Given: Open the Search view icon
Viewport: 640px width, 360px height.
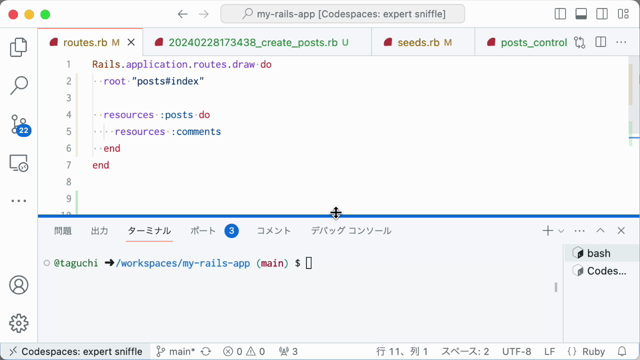Looking at the screenshot, I should tap(19, 85).
